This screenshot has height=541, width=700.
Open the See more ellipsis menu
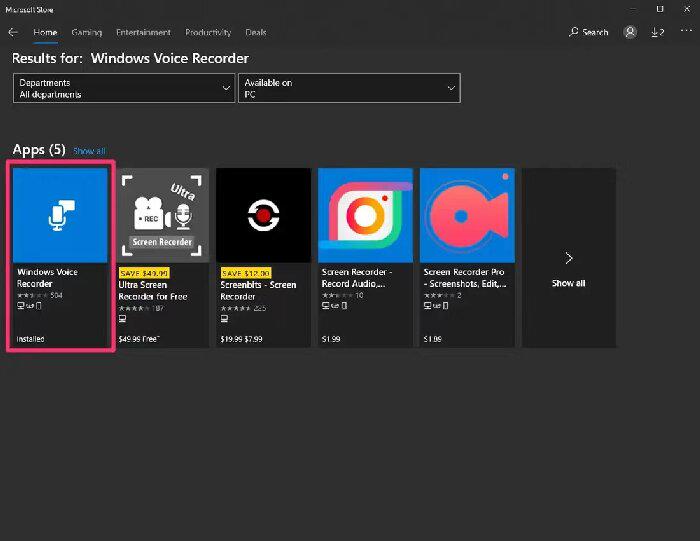pyautogui.click(x=686, y=30)
